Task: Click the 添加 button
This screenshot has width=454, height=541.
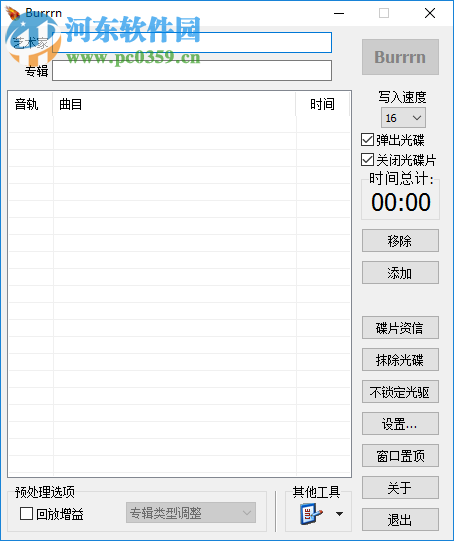Action: 400,273
